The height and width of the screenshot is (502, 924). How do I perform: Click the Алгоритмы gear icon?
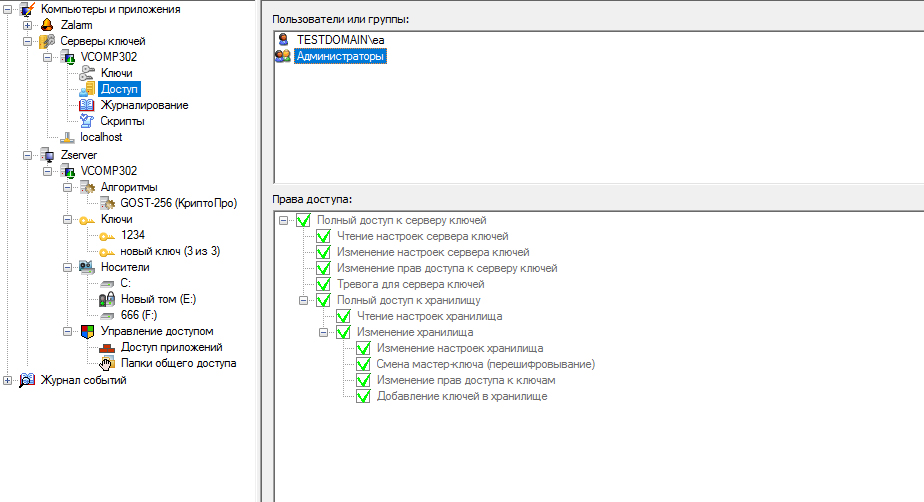(87, 187)
